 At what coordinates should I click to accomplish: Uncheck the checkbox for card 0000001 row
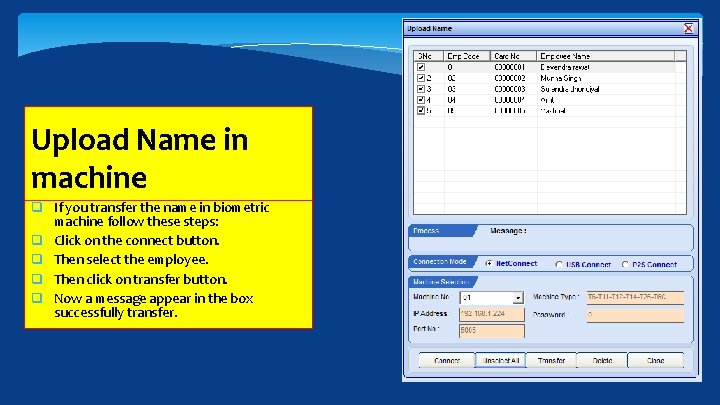pos(421,67)
